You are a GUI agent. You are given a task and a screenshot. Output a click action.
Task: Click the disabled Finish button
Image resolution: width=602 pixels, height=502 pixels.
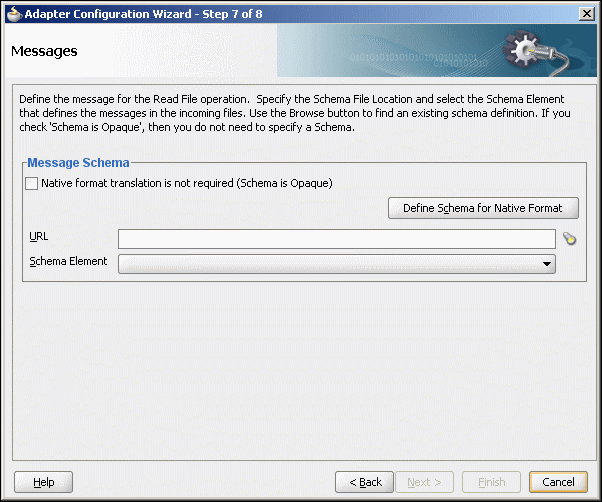491,482
